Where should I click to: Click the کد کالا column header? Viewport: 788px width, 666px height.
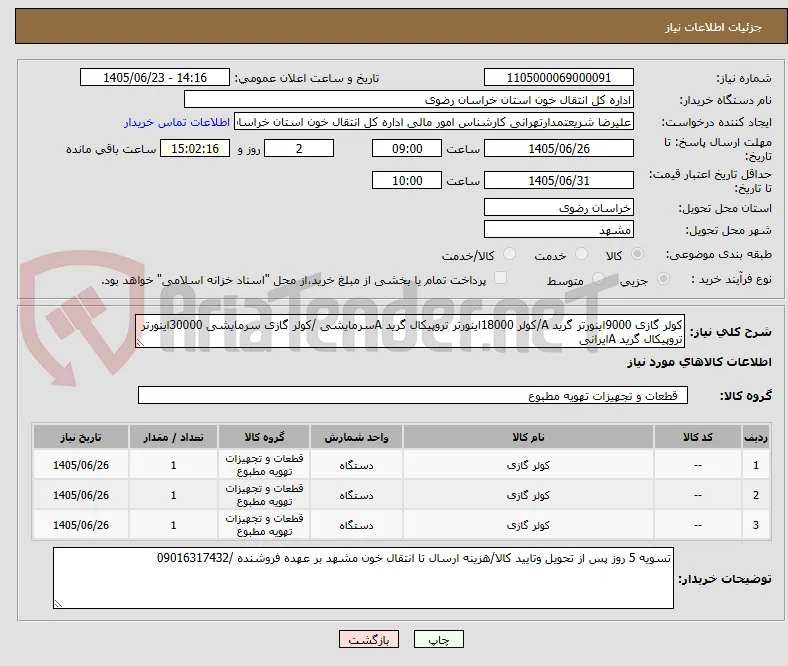698,437
